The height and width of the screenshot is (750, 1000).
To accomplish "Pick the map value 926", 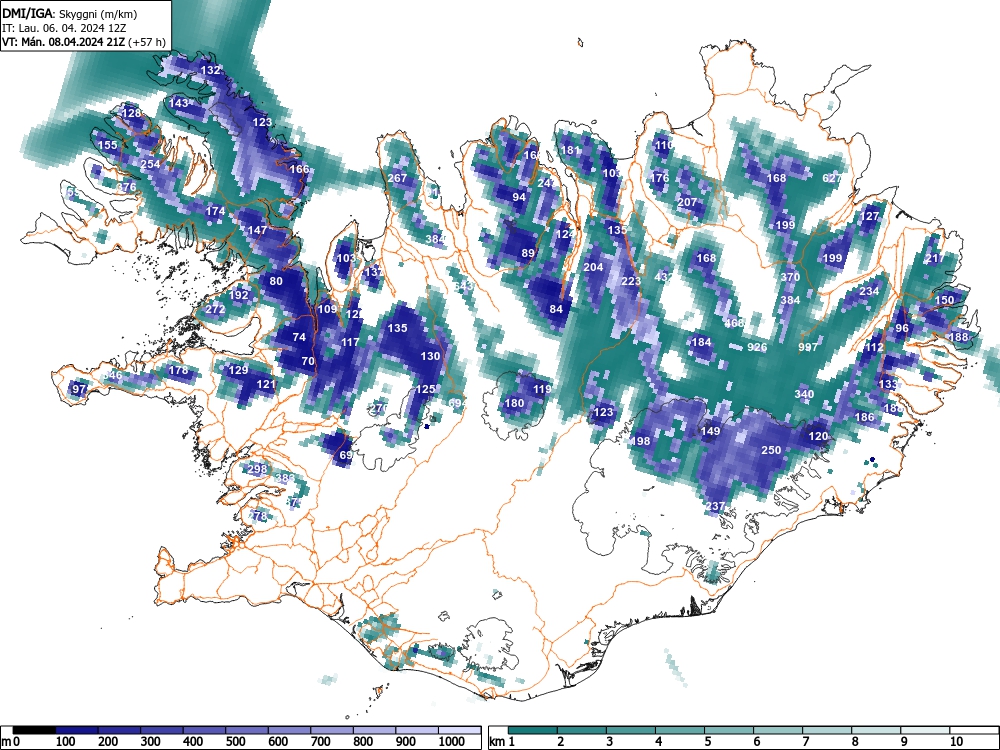I will pos(757,347).
